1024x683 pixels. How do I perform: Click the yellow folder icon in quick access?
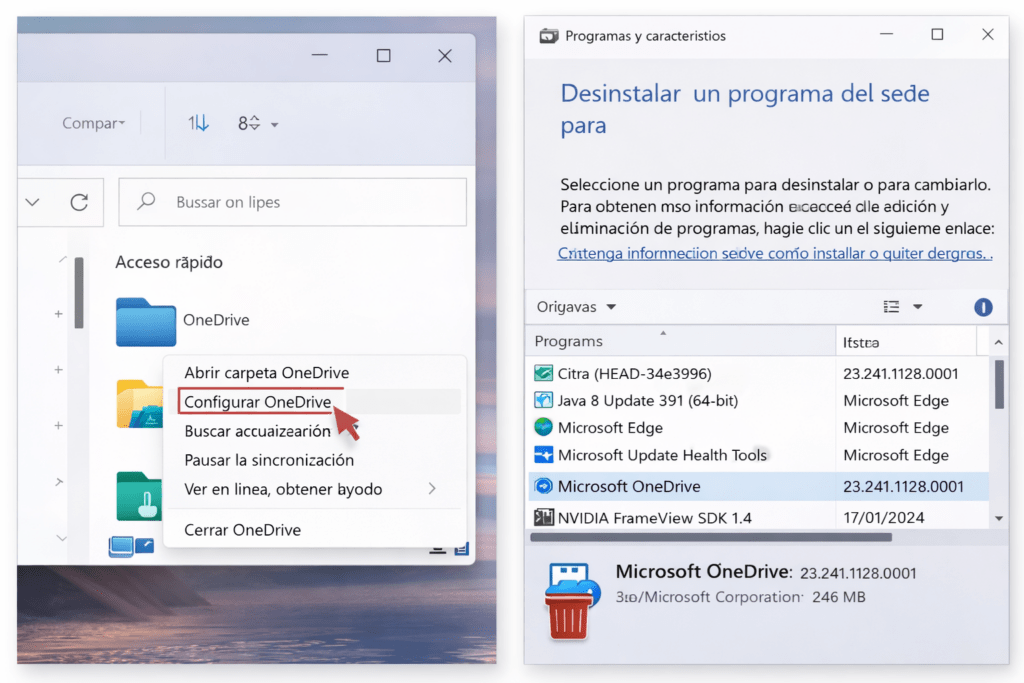[140, 404]
